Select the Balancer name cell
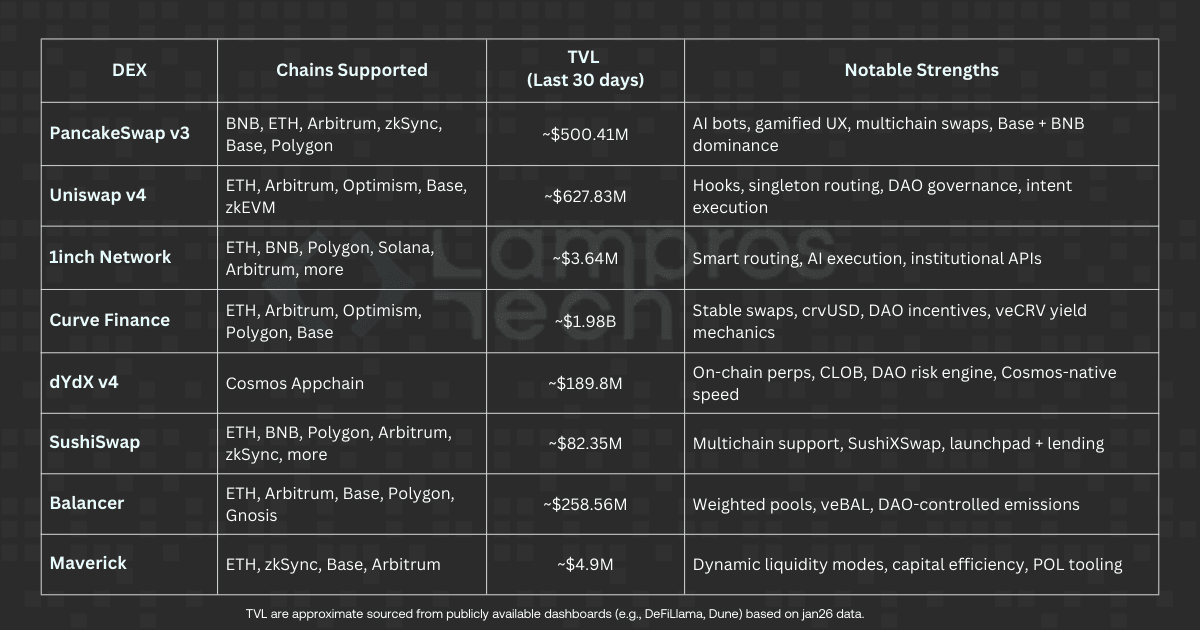The image size is (1200, 630). (87, 504)
